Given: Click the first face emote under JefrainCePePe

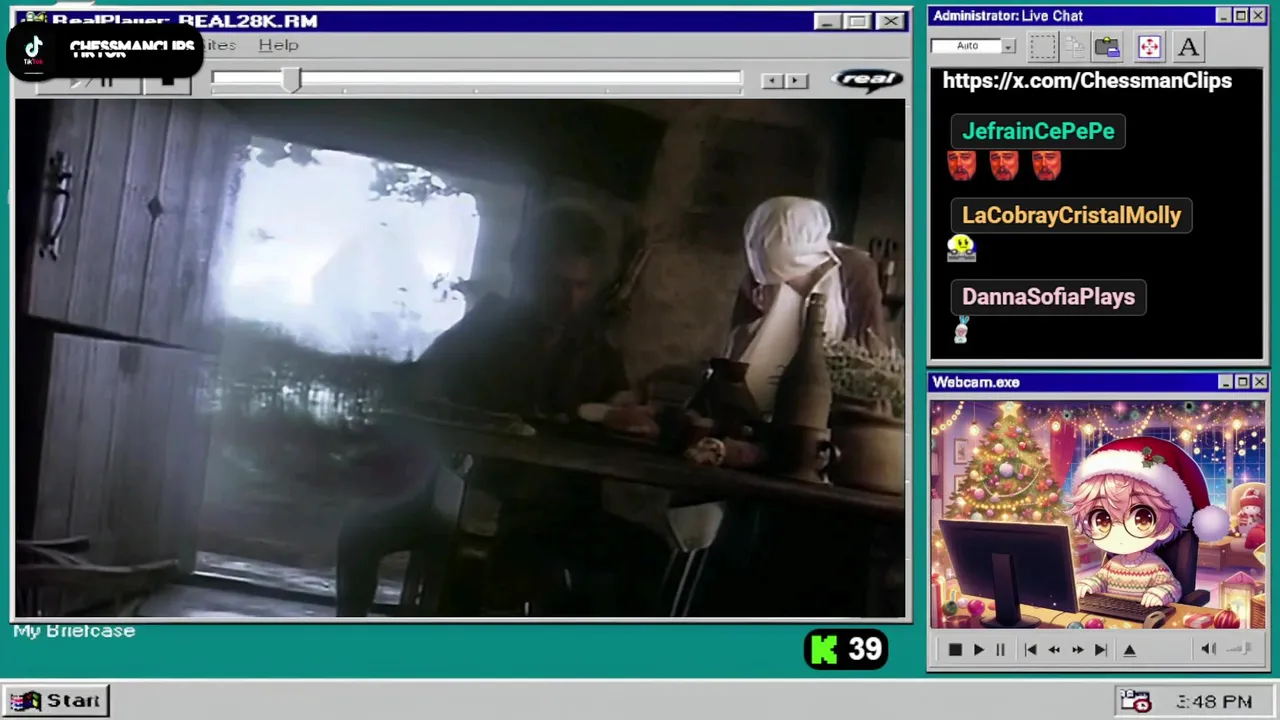Looking at the screenshot, I should coord(961,165).
